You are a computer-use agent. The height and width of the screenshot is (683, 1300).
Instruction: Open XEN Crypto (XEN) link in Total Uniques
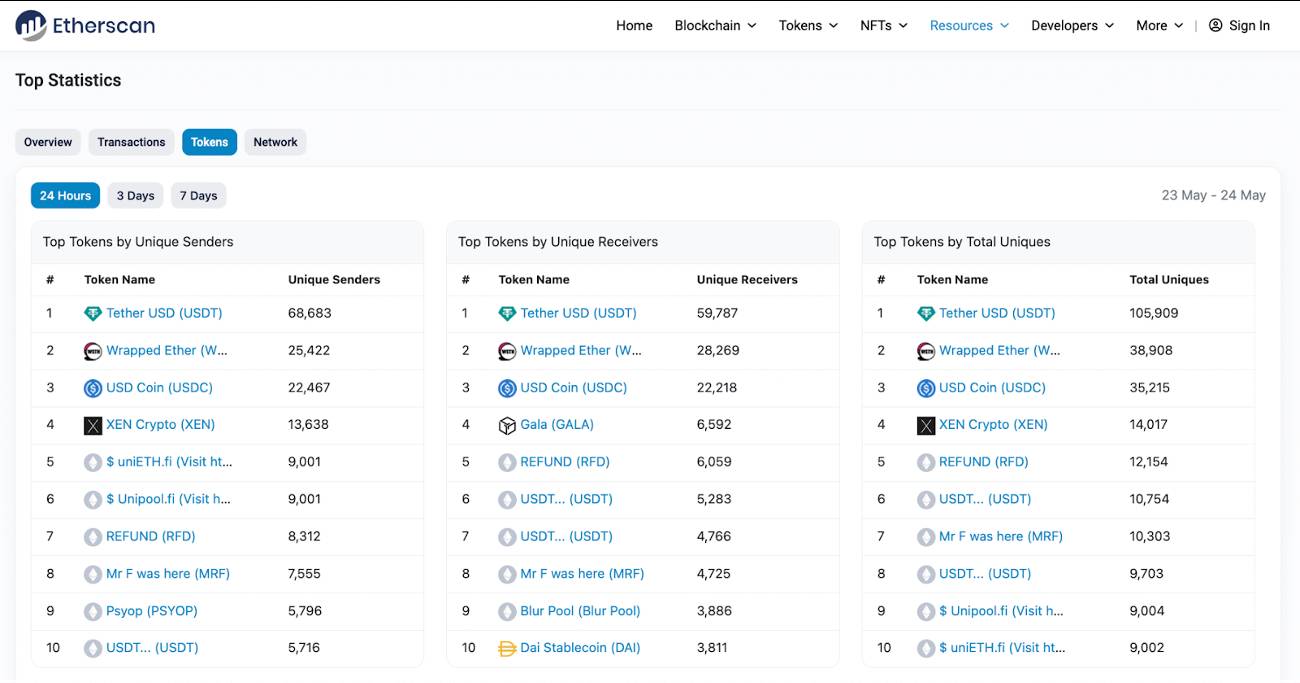click(x=993, y=425)
